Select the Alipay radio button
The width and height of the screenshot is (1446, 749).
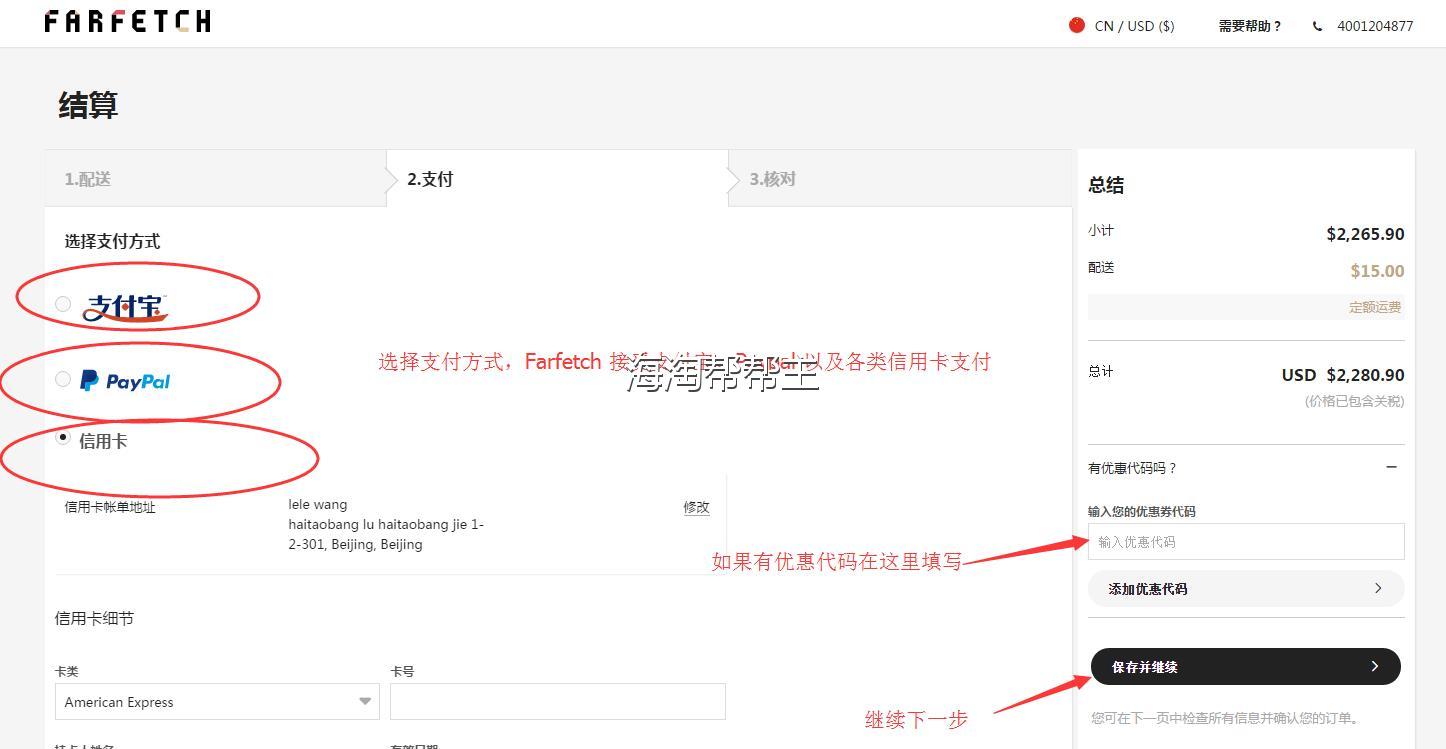(63, 304)
